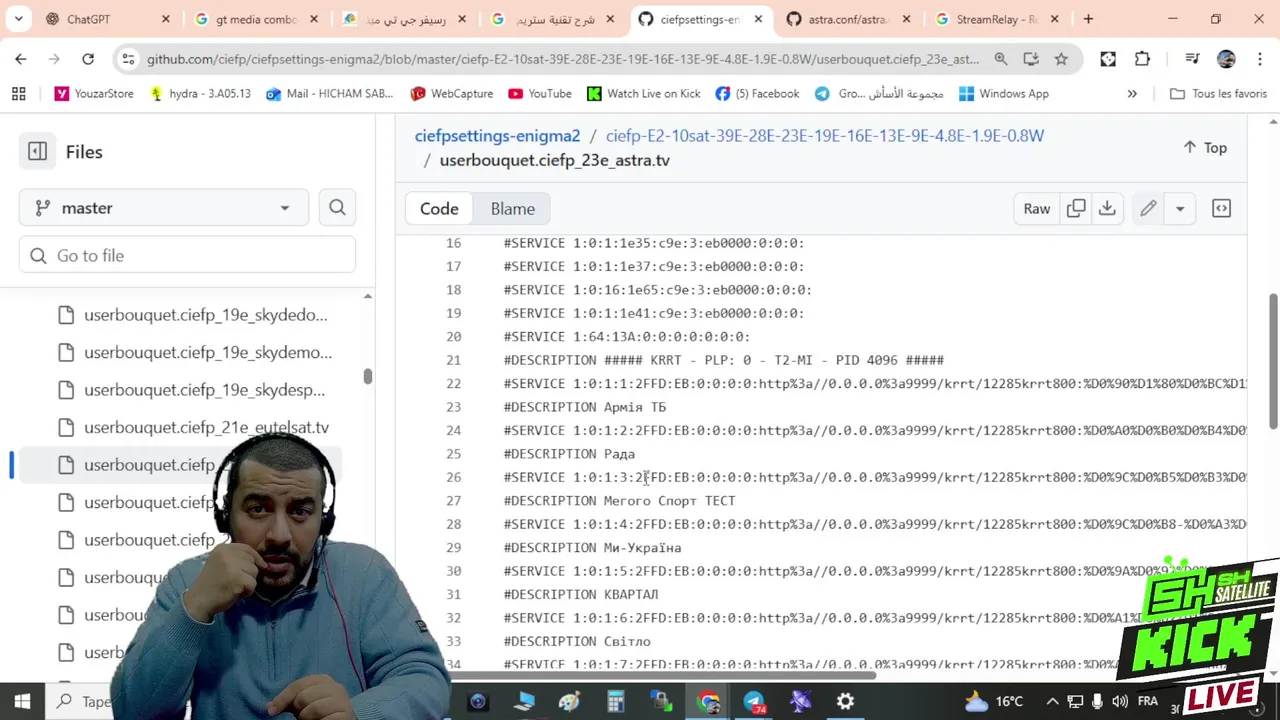Open the file search magnifier button
The width and height of the screenshot is (1280, 720).
pyautogui.click(x=337, y=208)
